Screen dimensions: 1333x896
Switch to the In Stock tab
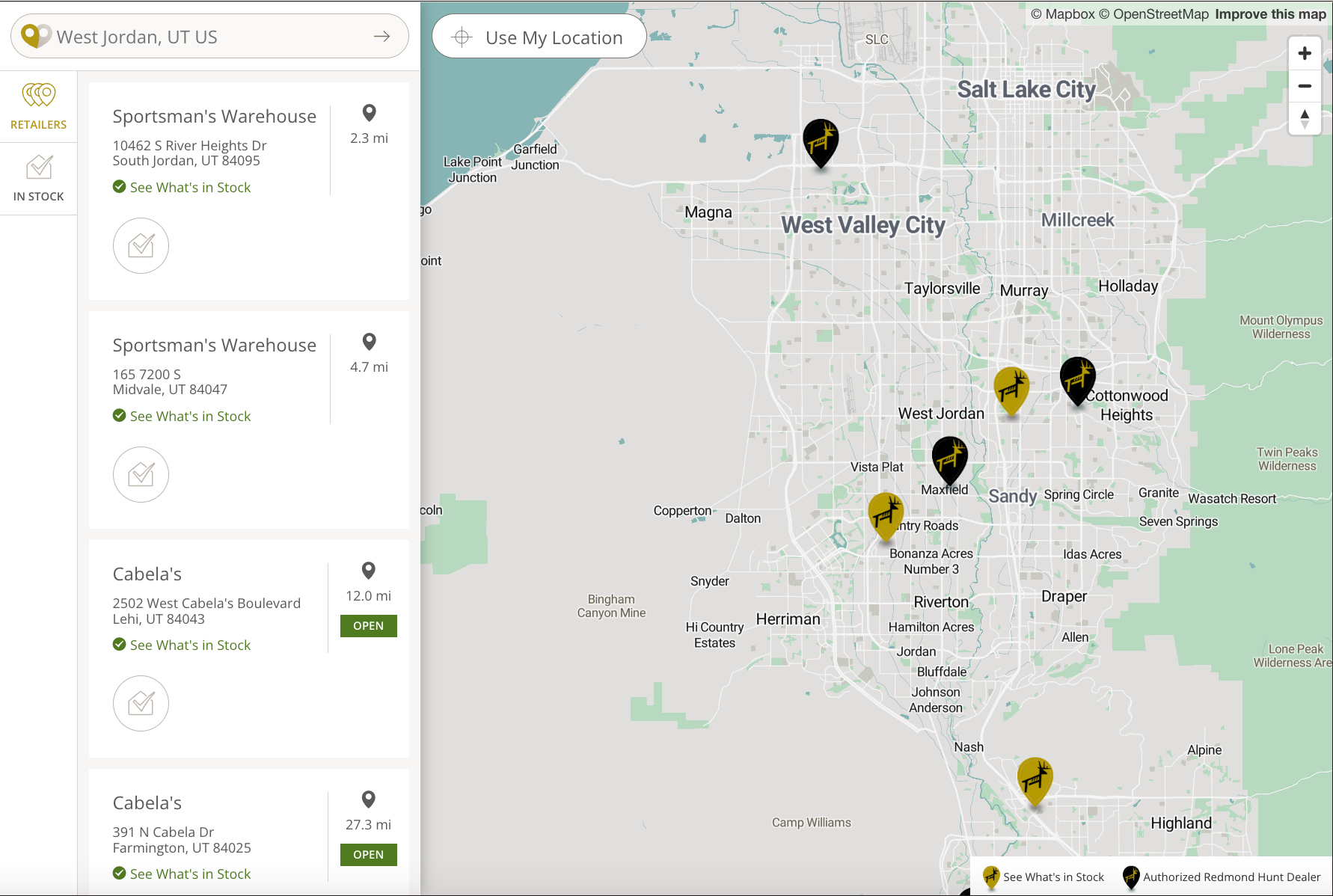coord(39,179)
